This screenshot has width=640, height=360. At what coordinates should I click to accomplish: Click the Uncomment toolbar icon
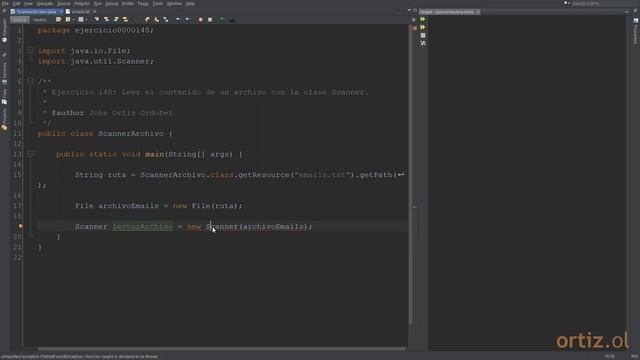pyautogui.click(x=232, y=20)
